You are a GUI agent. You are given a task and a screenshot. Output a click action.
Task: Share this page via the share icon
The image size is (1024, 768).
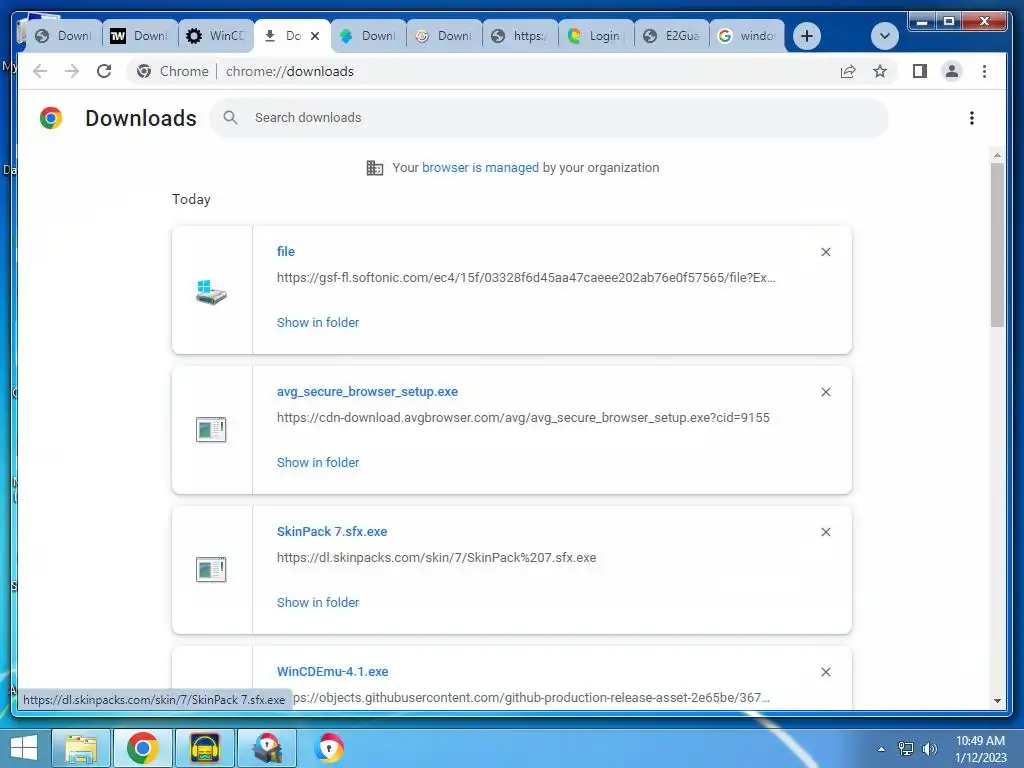[x=848, y=71]
